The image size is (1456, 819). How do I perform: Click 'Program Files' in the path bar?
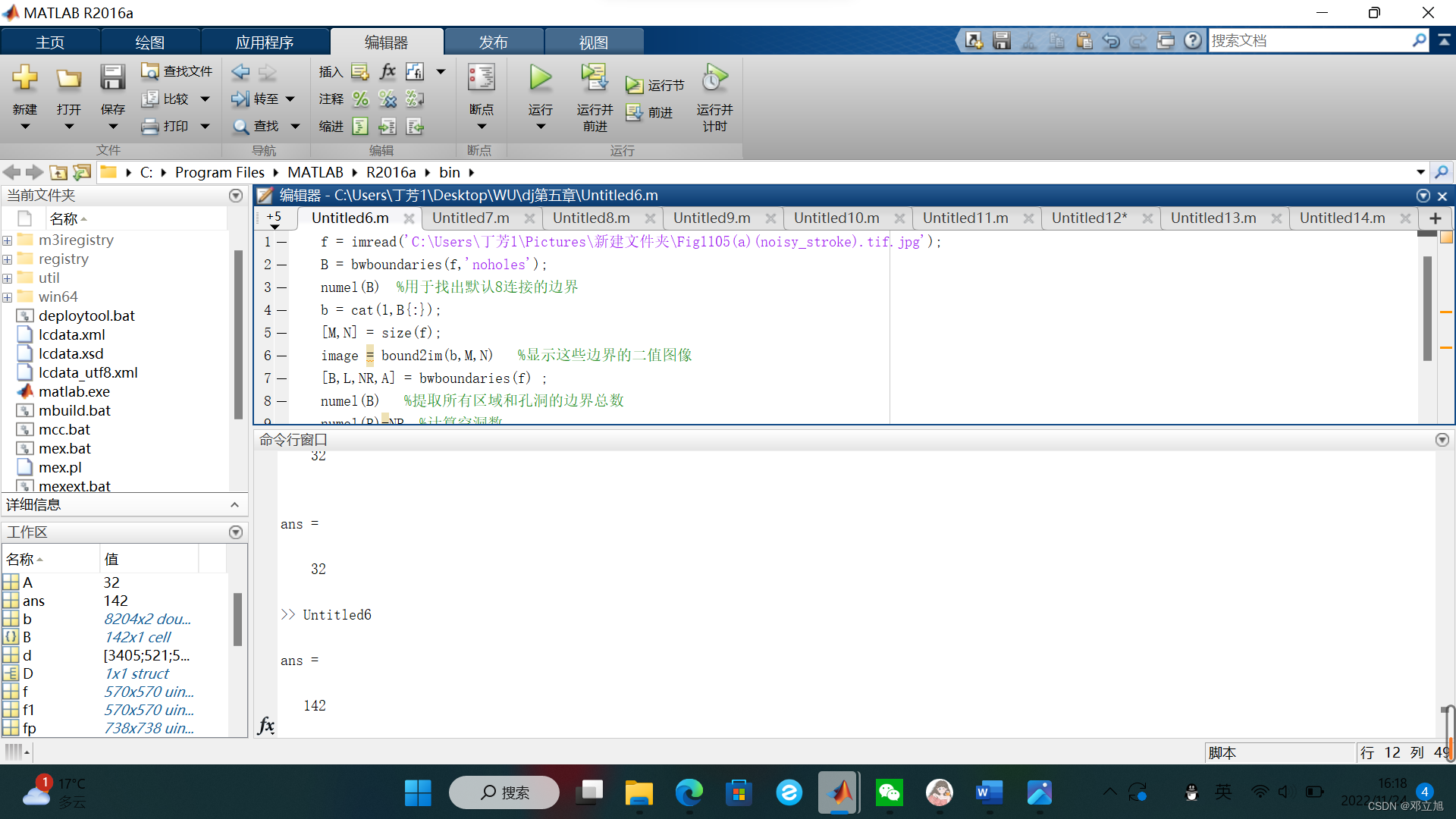click(220, 172)
